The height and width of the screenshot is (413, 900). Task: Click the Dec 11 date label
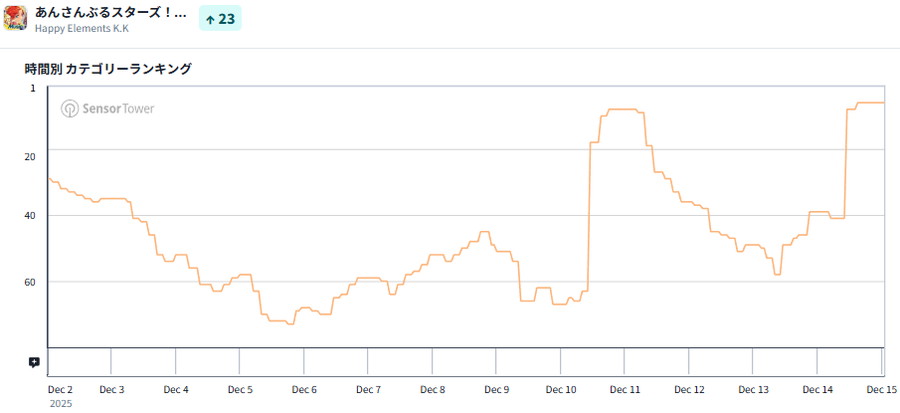(625, 389)
